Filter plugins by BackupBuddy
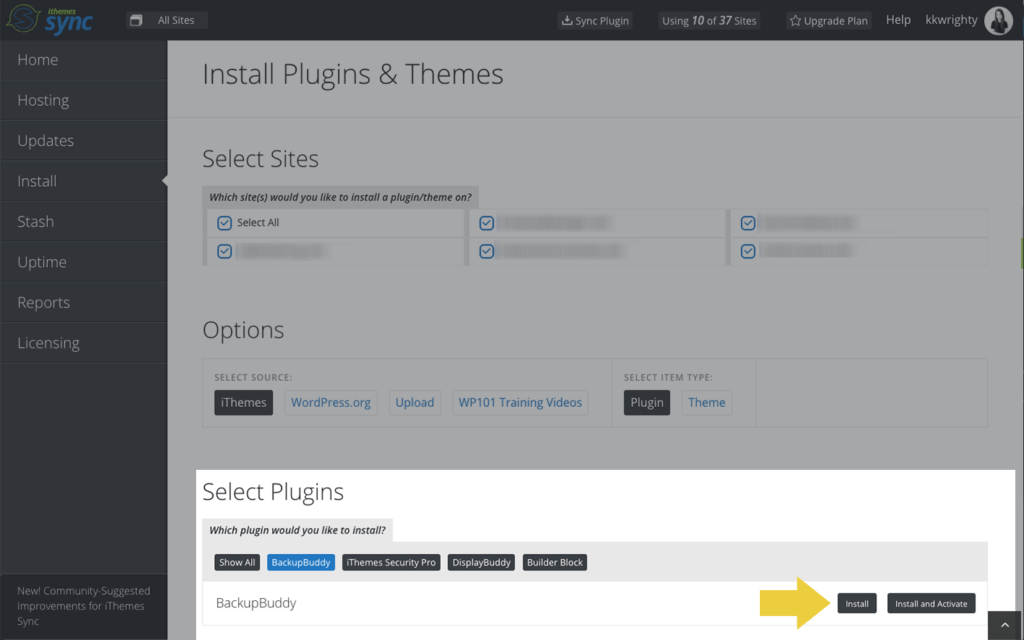Image resolution: width=1024 pixels, height=640 pixels. click(x=301, y=562)
